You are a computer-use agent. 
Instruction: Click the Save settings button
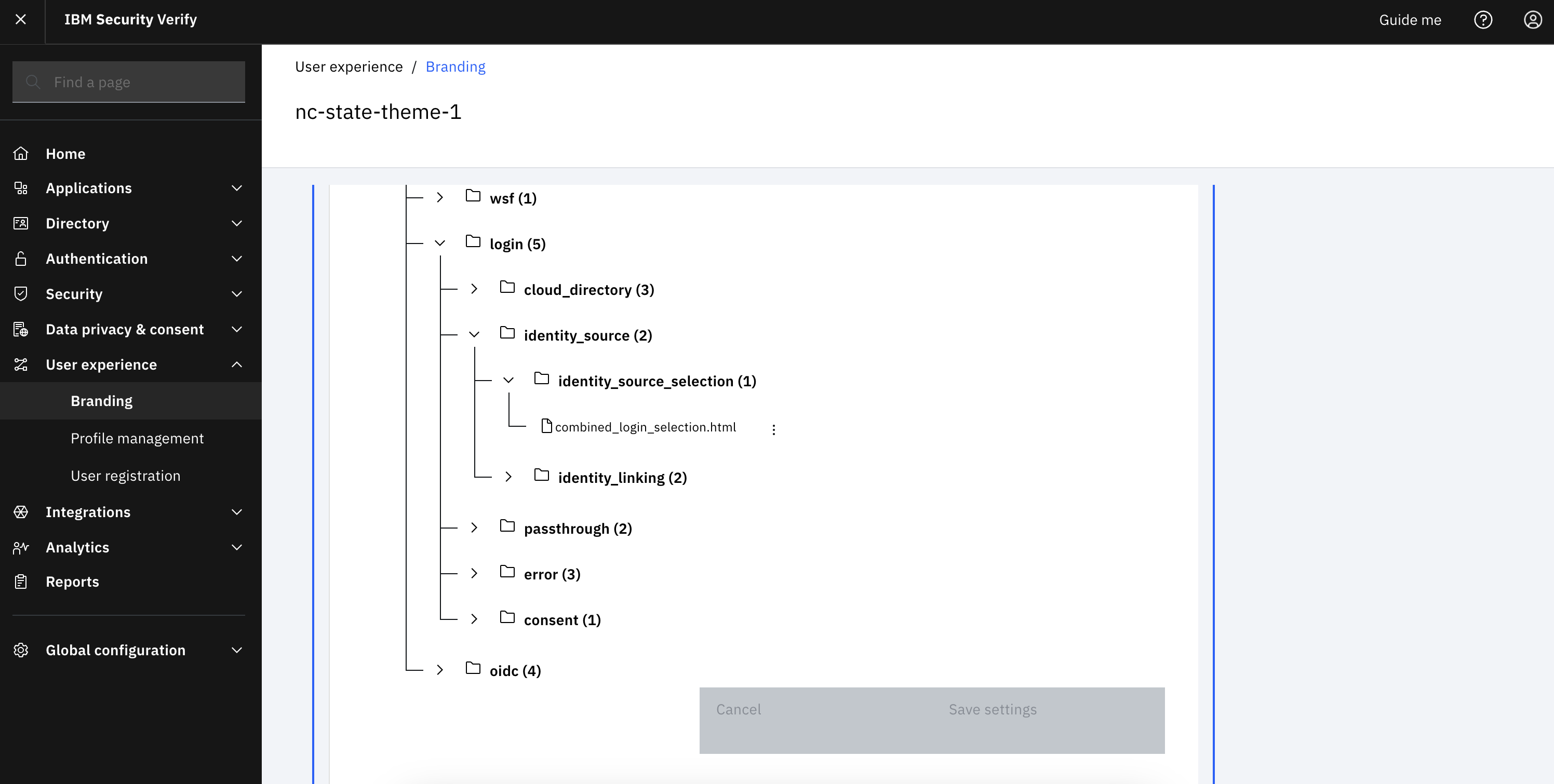pyautogui.click(x=993, y=709)
